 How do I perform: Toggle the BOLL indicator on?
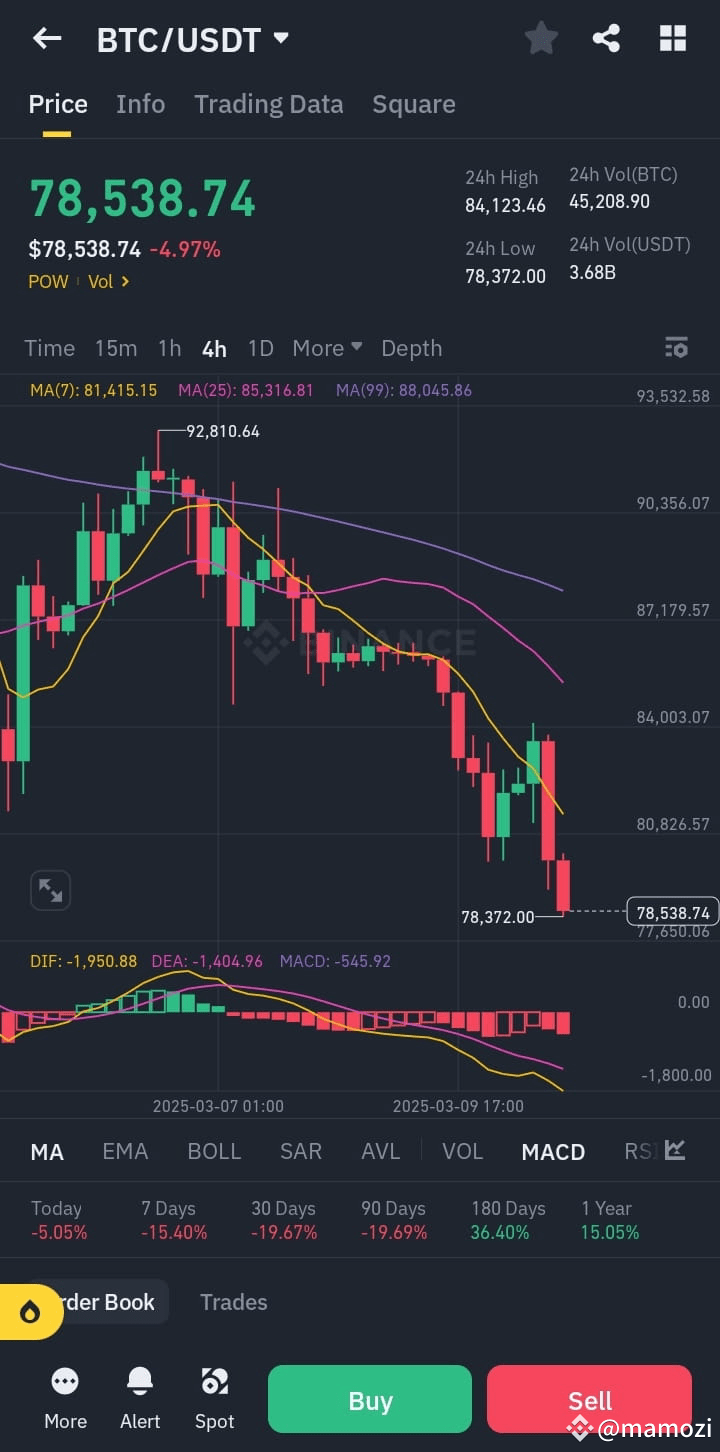click(x=214, y=1151)
